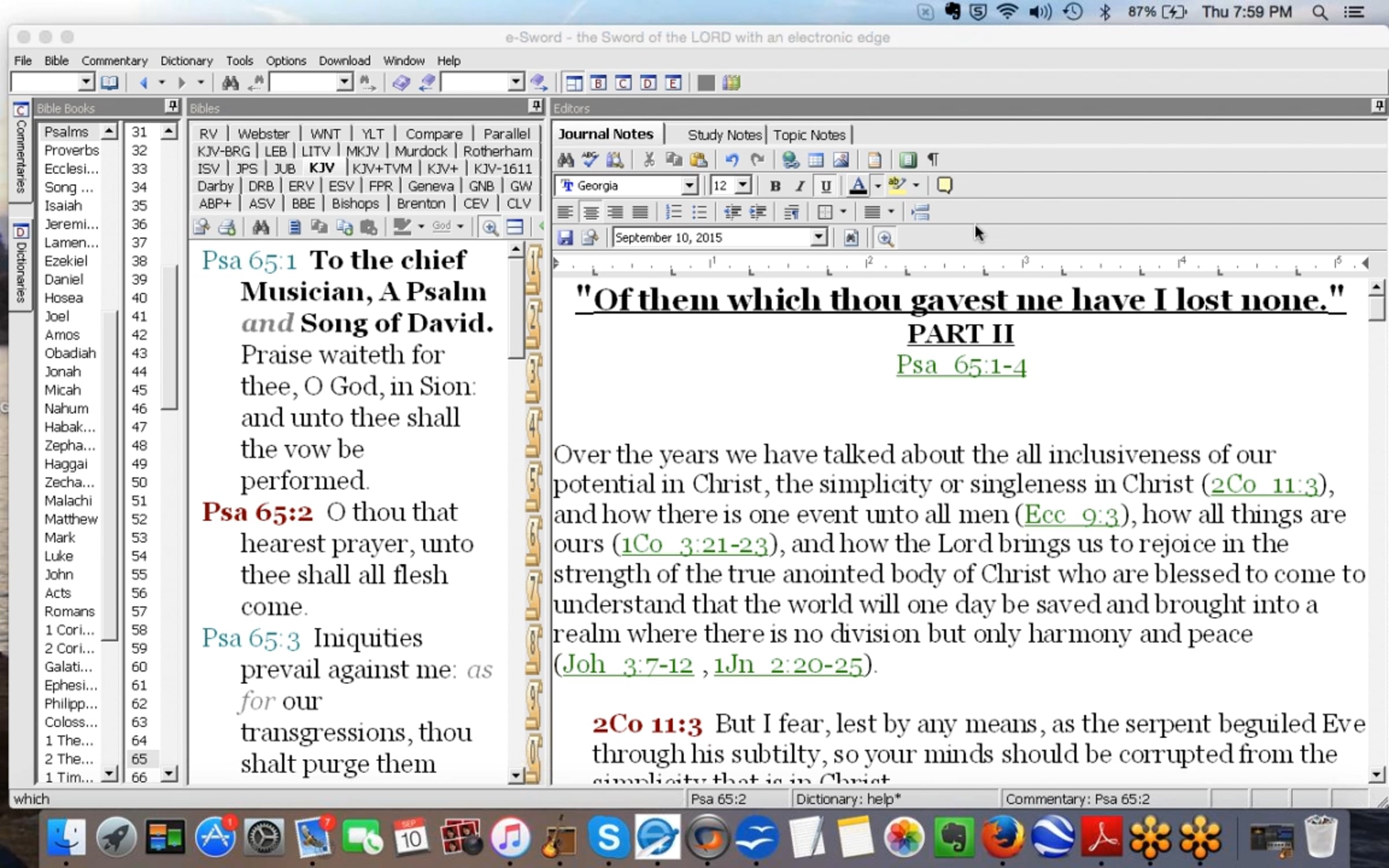
Task: Toggle underline formatting
Action: (x=826, y=186)
